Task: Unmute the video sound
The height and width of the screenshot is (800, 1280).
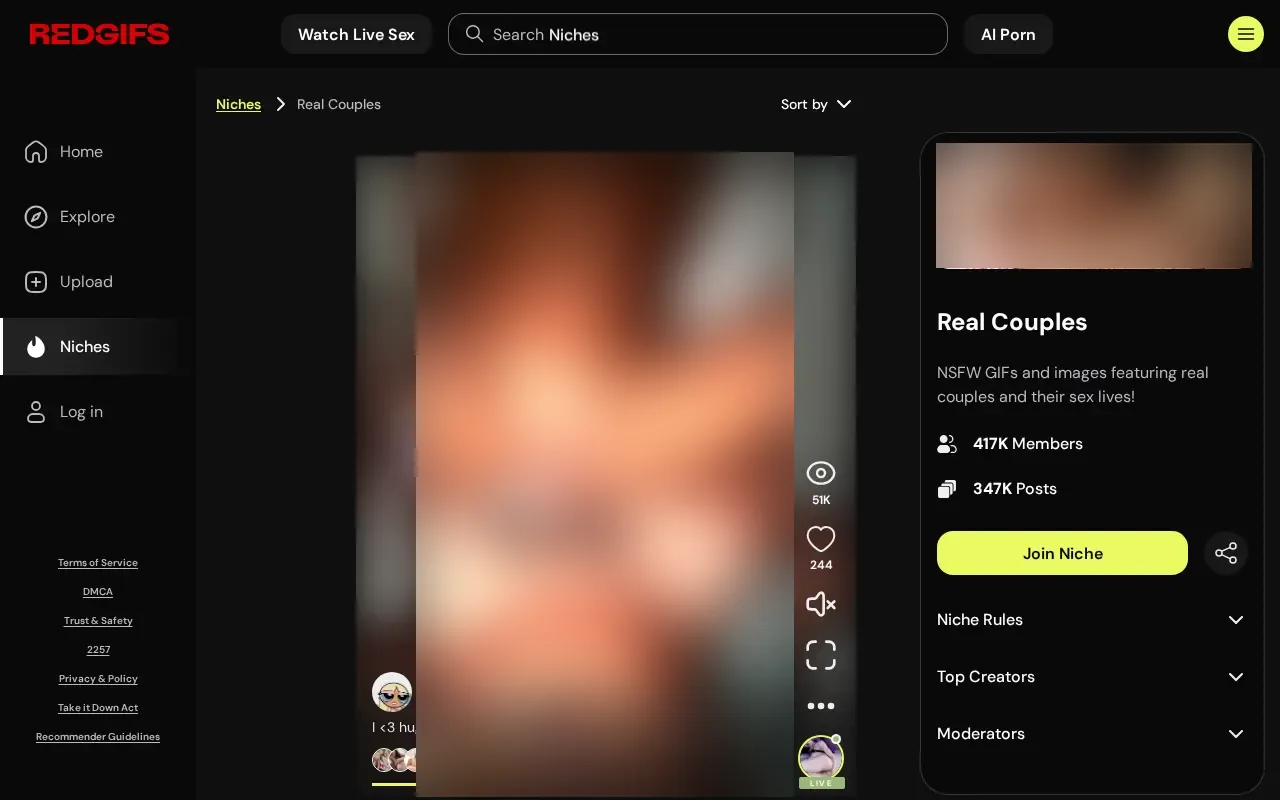Action: point(821,604)
